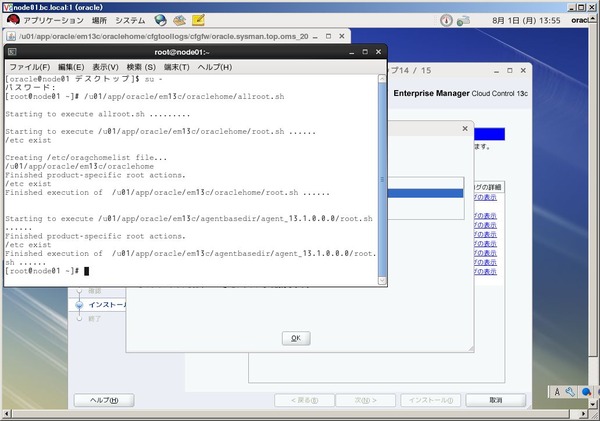Click the ヘルプ(H) button in the installer
The width and height of the screenshot is (600, 421).
click(104, 400)
